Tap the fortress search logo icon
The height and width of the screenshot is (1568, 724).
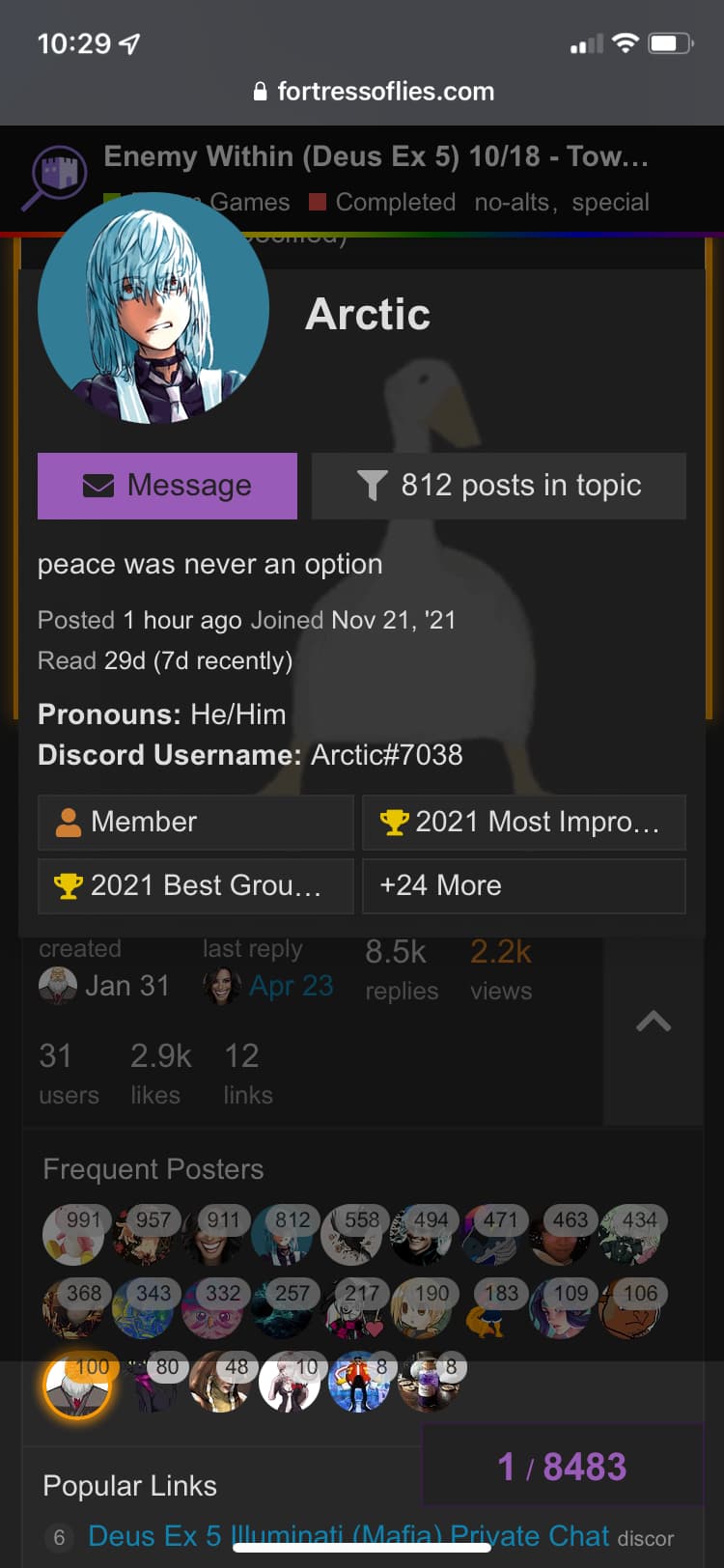click(55, 178)
